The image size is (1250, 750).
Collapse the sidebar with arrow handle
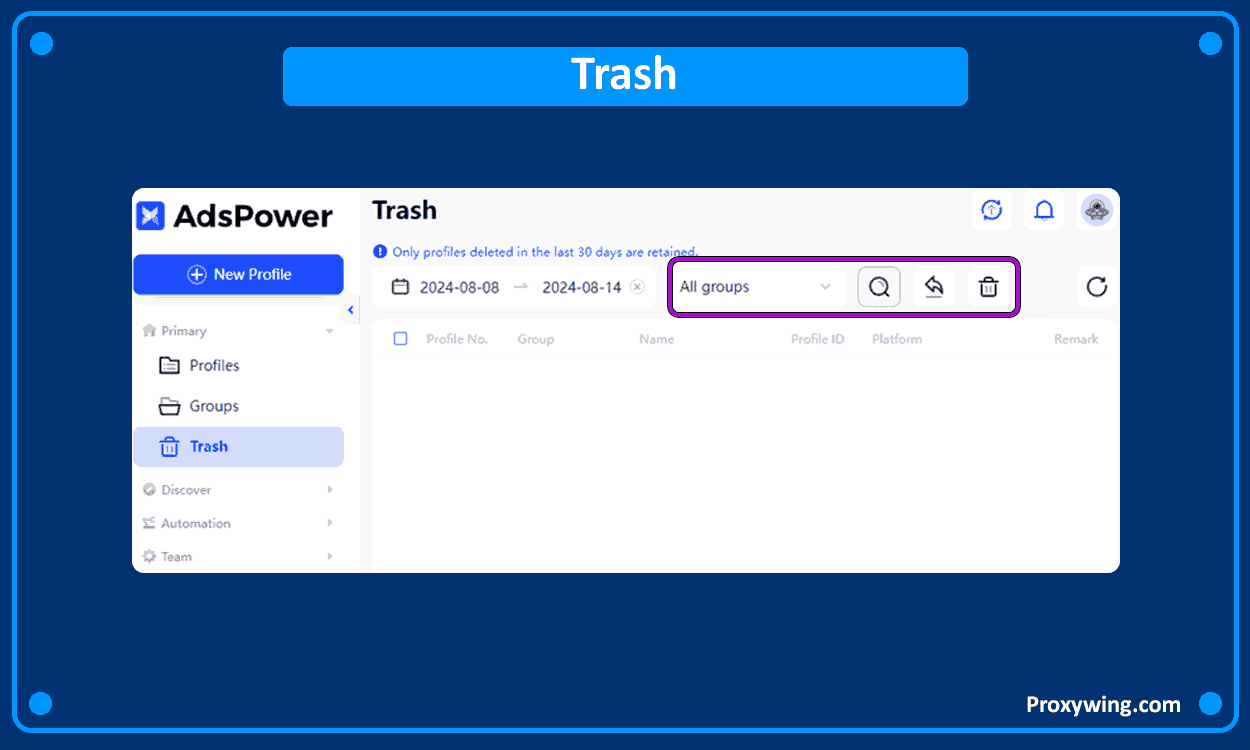point(350,311)
